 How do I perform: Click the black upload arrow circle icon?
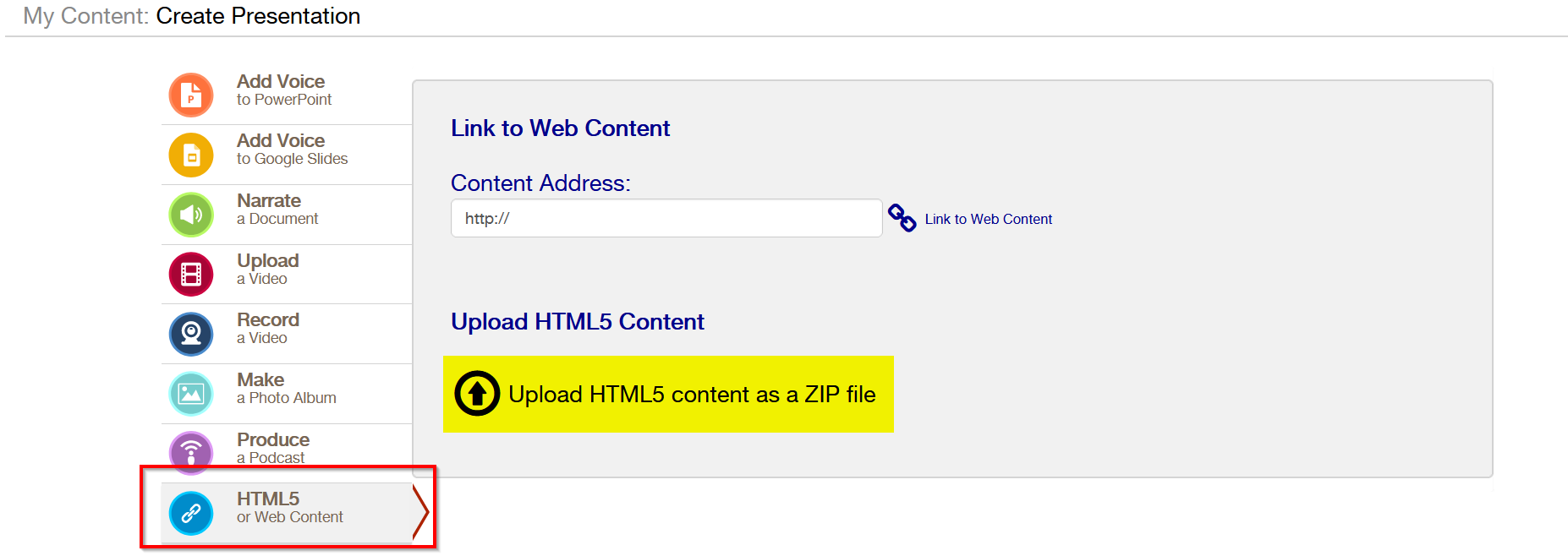pyautogui.click(x=477, y=394)
